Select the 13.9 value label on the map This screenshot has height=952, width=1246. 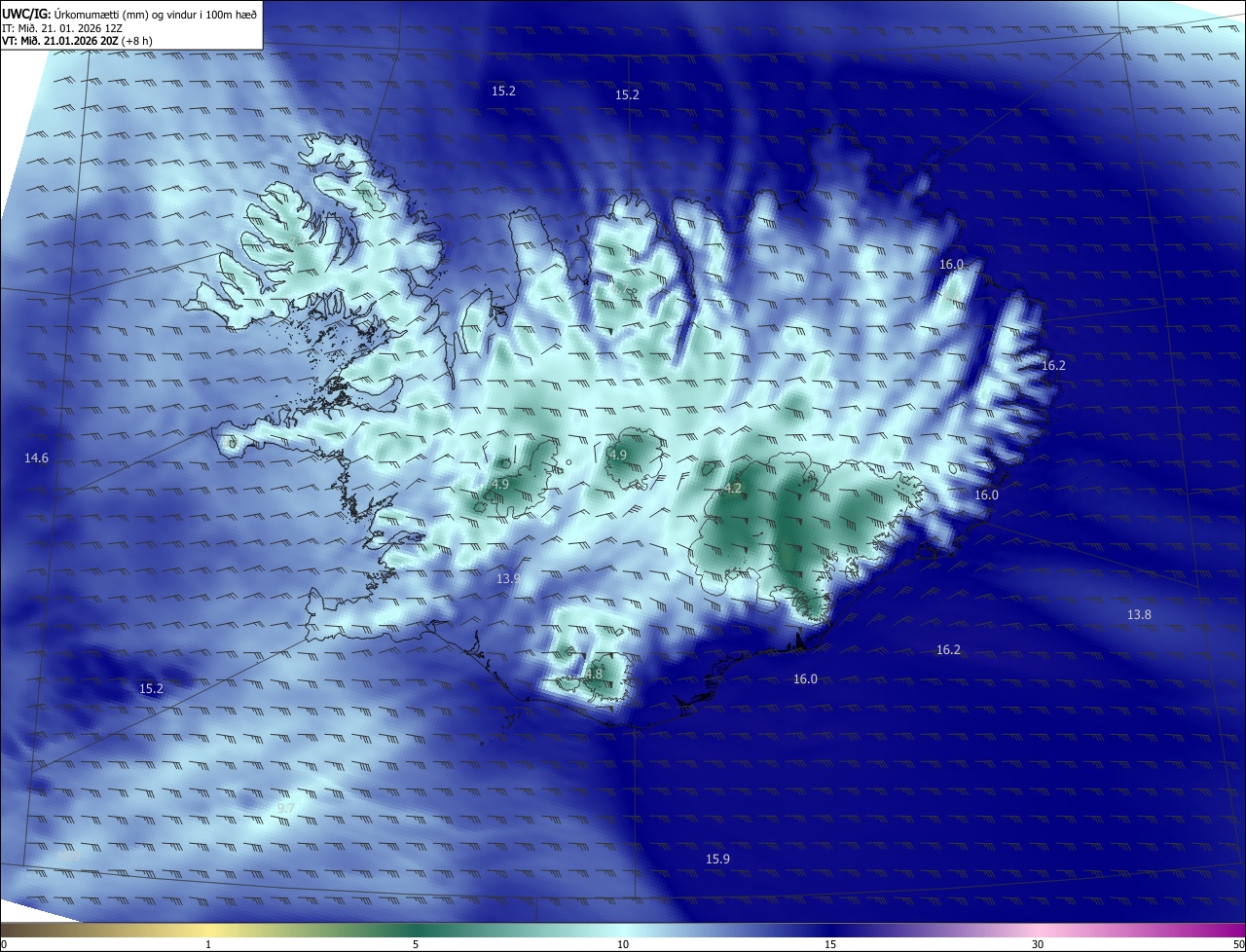tap(508, 578)
